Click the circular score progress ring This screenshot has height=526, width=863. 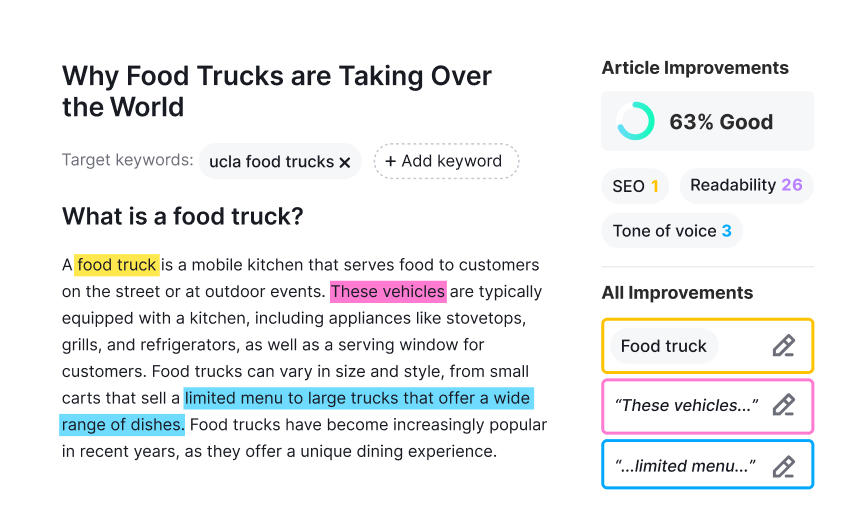pyautogui.click(x=635, y=121)
